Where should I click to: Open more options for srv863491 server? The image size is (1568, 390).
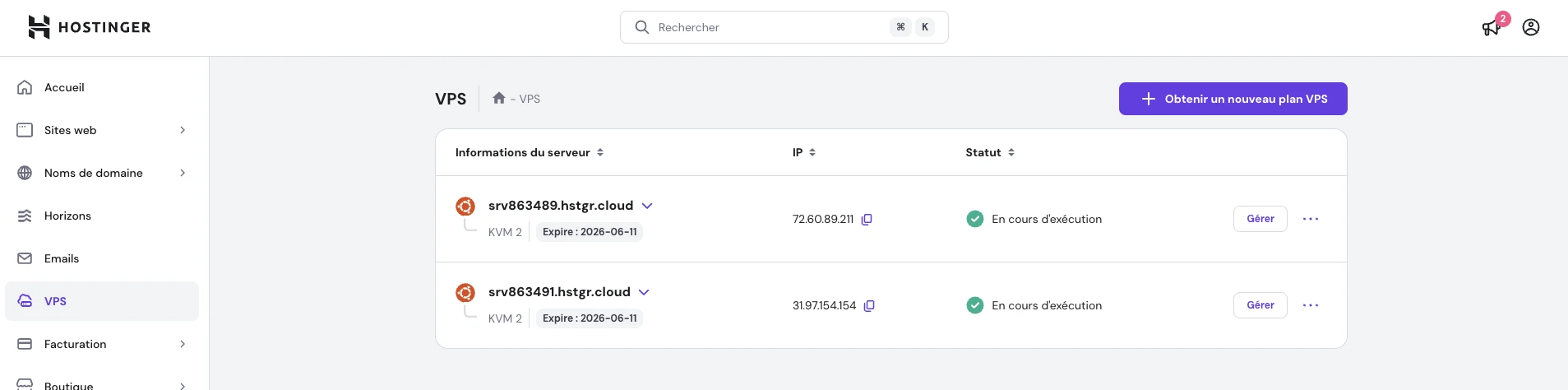[1310, 305]
